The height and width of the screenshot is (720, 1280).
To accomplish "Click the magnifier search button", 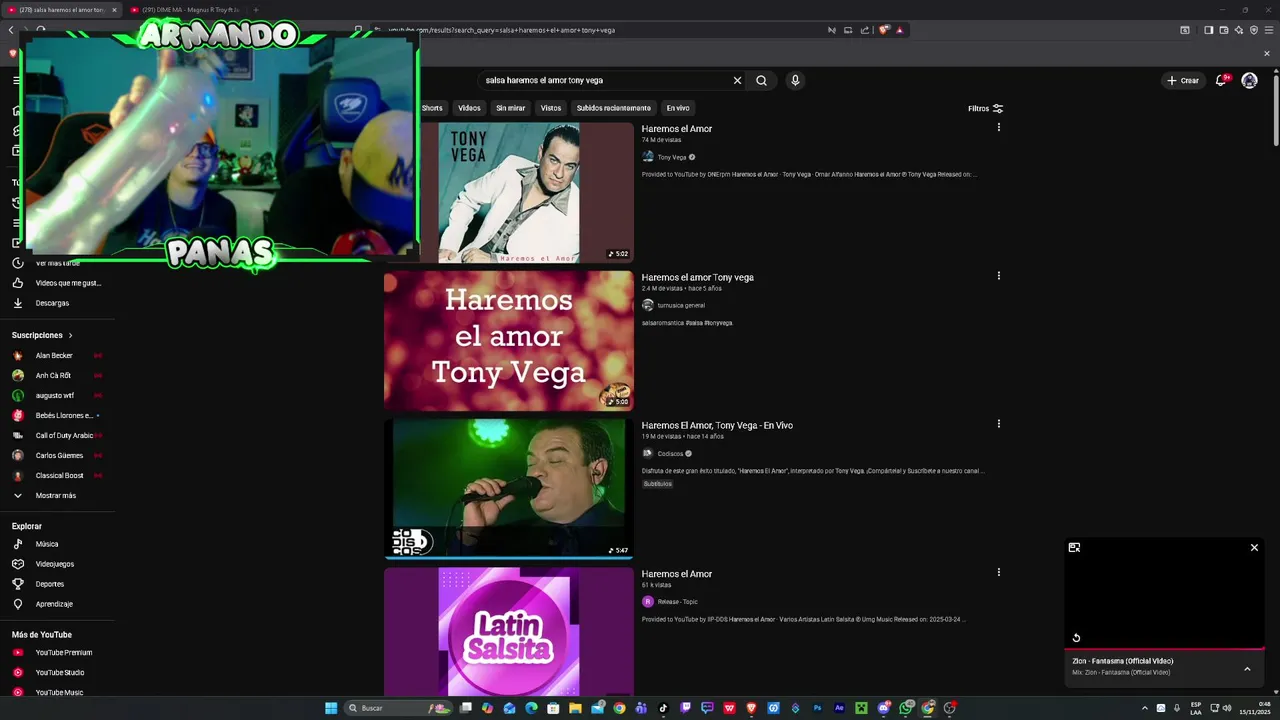I will pos(761,80).
